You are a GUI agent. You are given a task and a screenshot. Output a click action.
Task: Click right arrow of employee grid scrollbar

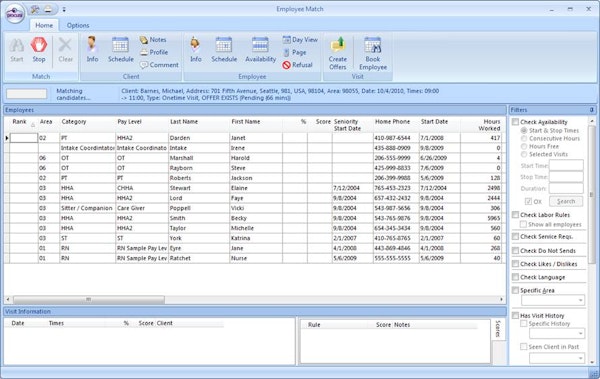coord(502,299)
